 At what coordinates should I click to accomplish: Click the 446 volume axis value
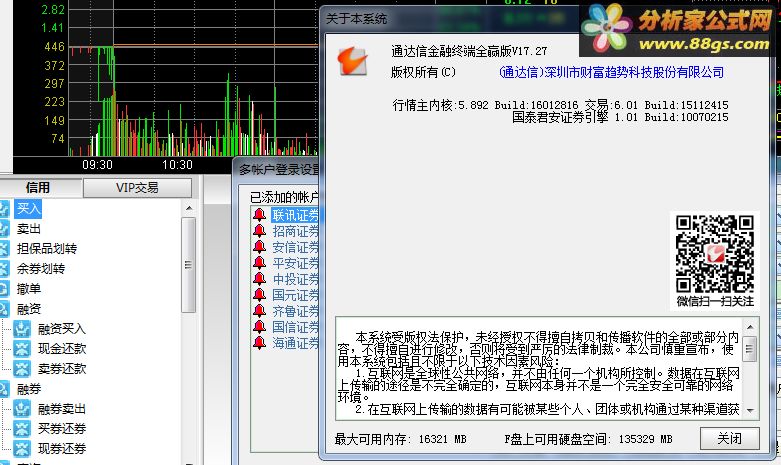54,47
